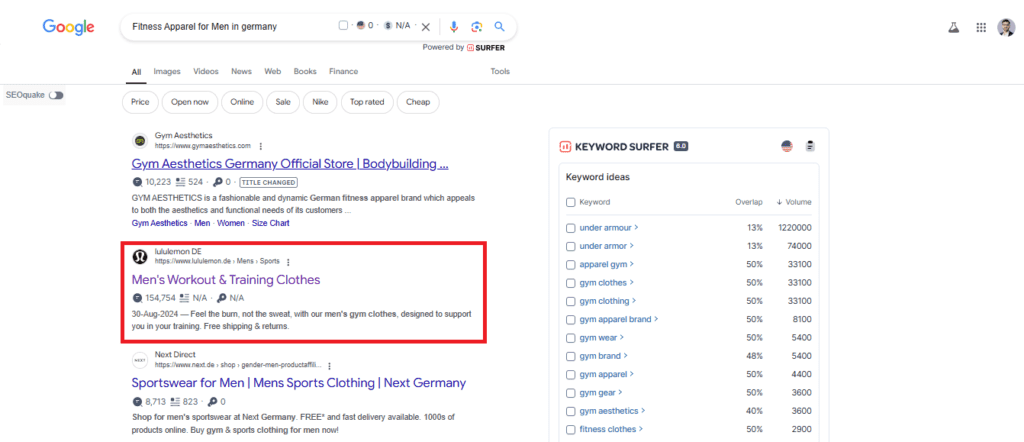Open the Keyword Surfer clipboard icon
Screen dimensions: 1024x442
810,146
